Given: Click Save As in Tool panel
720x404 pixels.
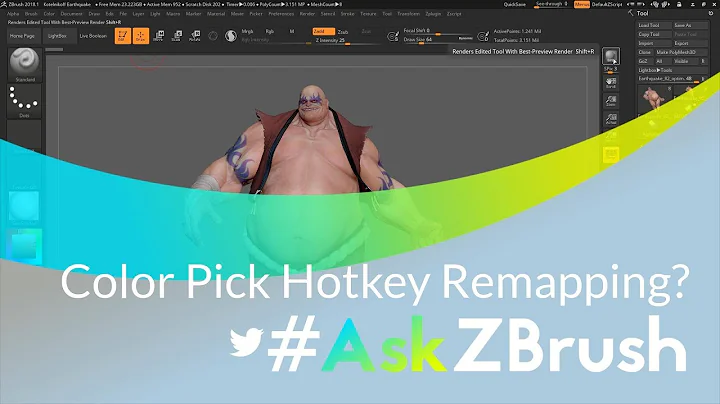Looking at the screenshot, I should [x=690, y=25].
